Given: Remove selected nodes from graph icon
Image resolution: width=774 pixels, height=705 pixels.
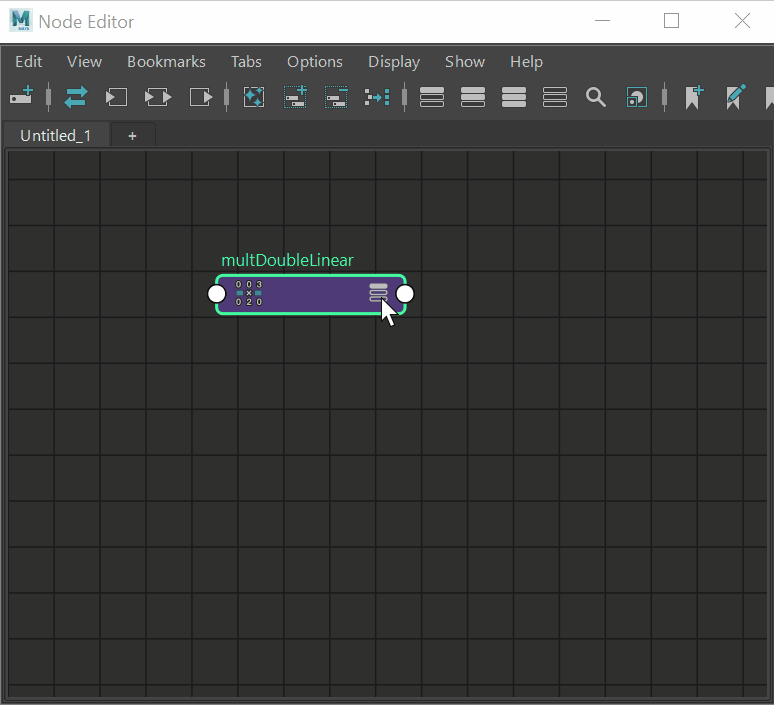Looking at the screenshot, I should click(x=336, y=97).
